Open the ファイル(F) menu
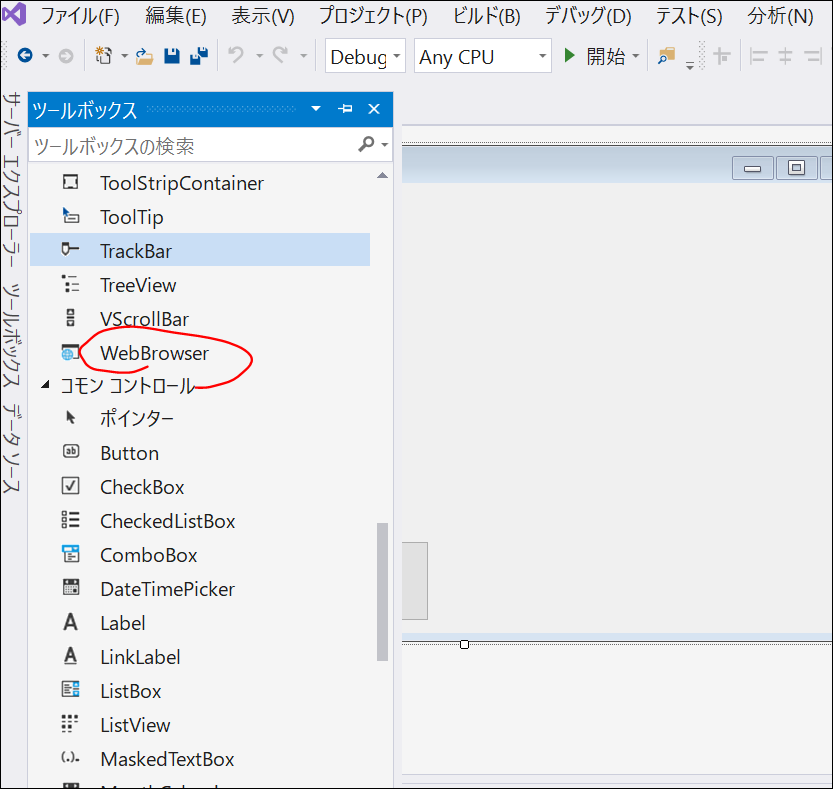This screenshot has height=789, width=833. pos(81,16)
